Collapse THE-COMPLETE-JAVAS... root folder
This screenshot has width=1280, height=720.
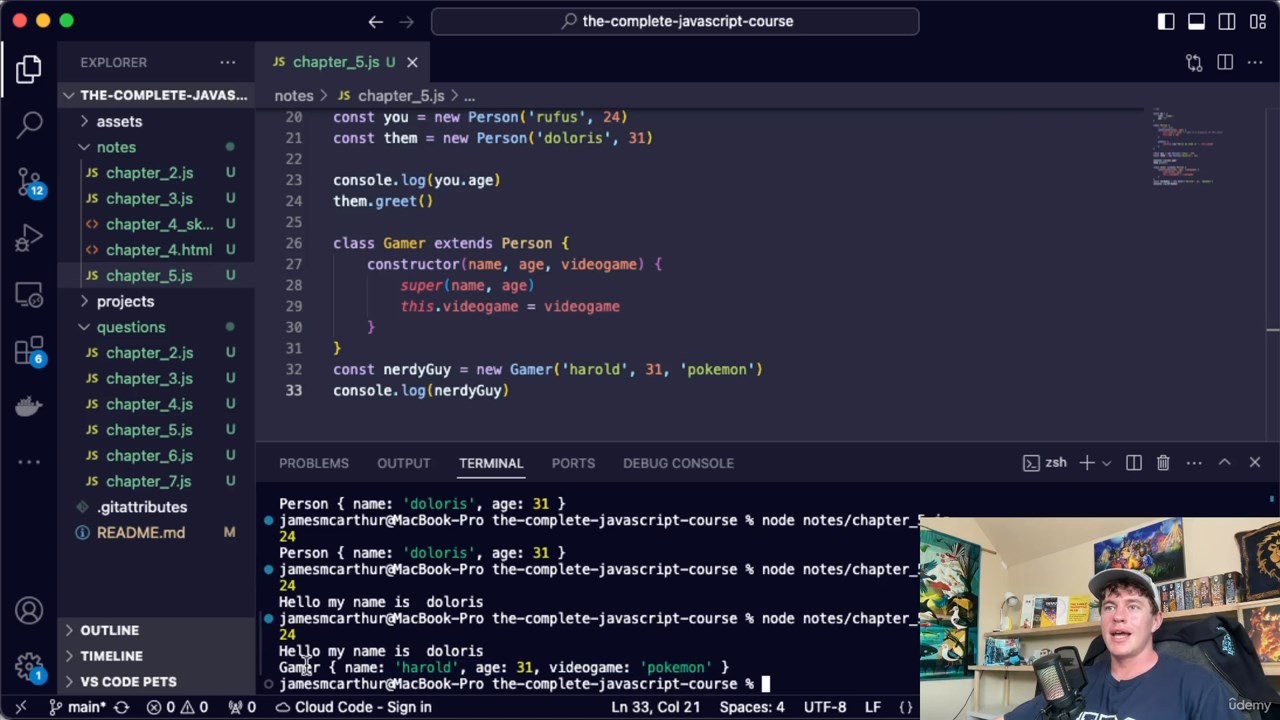click(x=156, y=95)
